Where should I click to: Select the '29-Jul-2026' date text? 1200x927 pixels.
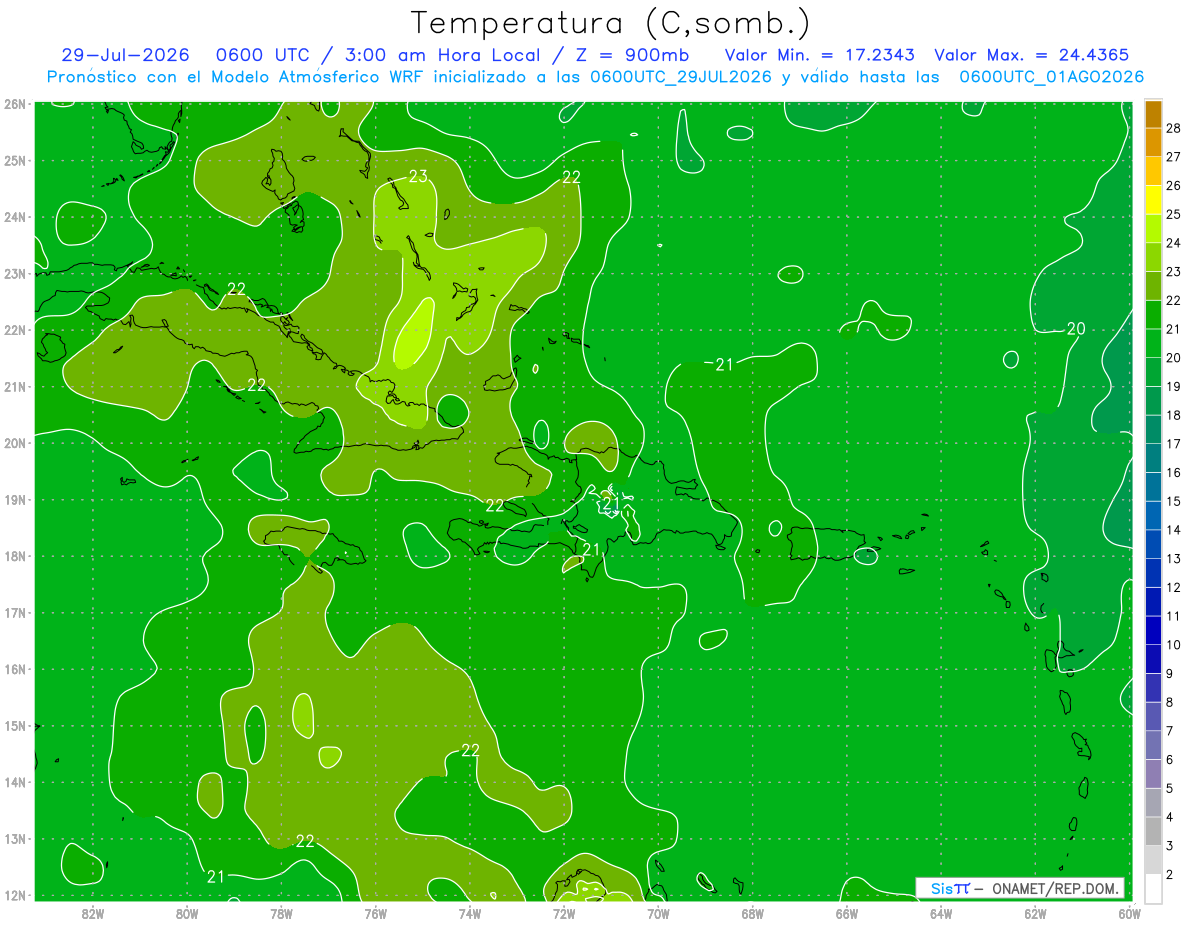[125, 55]
